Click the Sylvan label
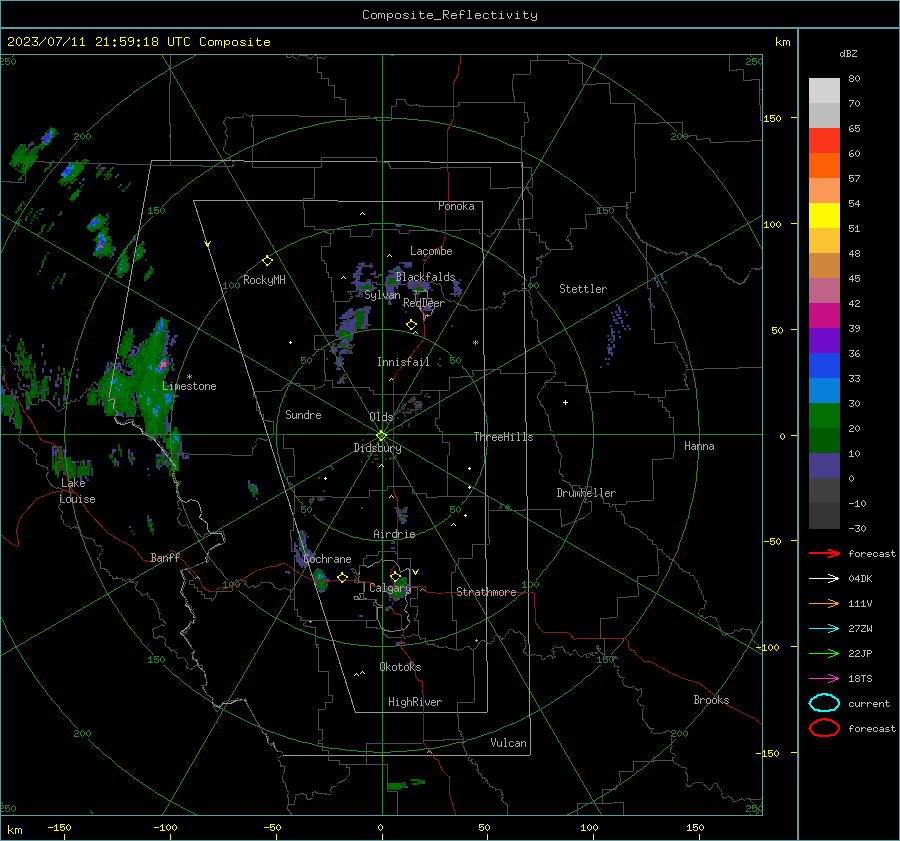900x841 pixels. point(382,295)
